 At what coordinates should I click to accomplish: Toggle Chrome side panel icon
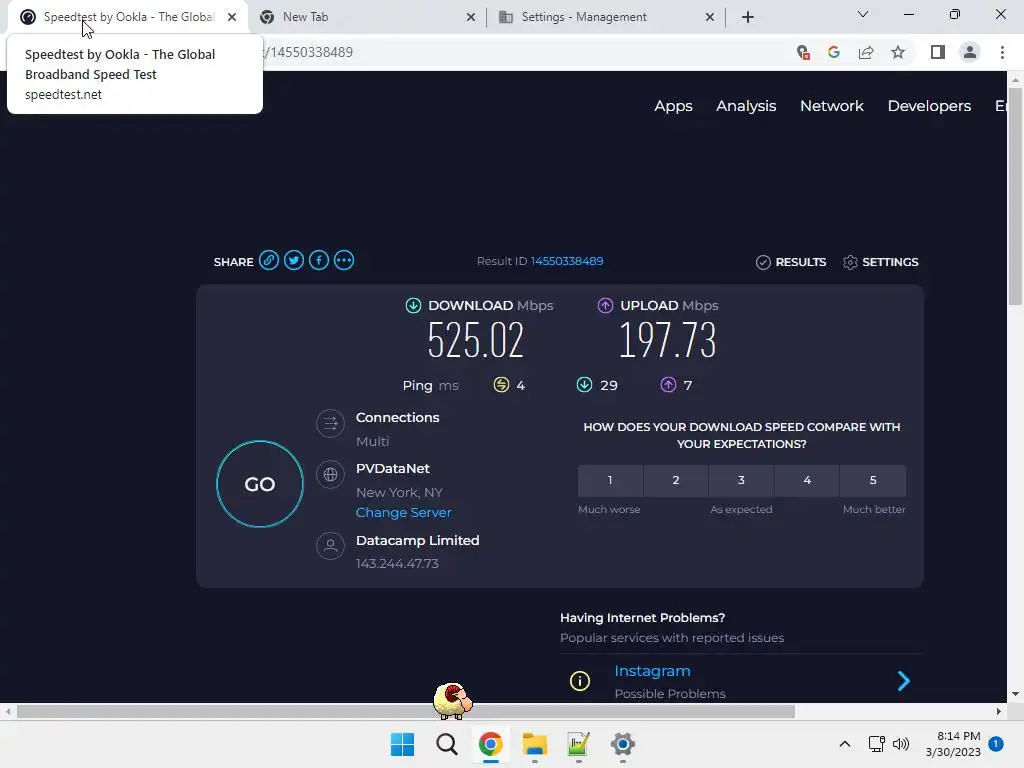tap(938, 52)
